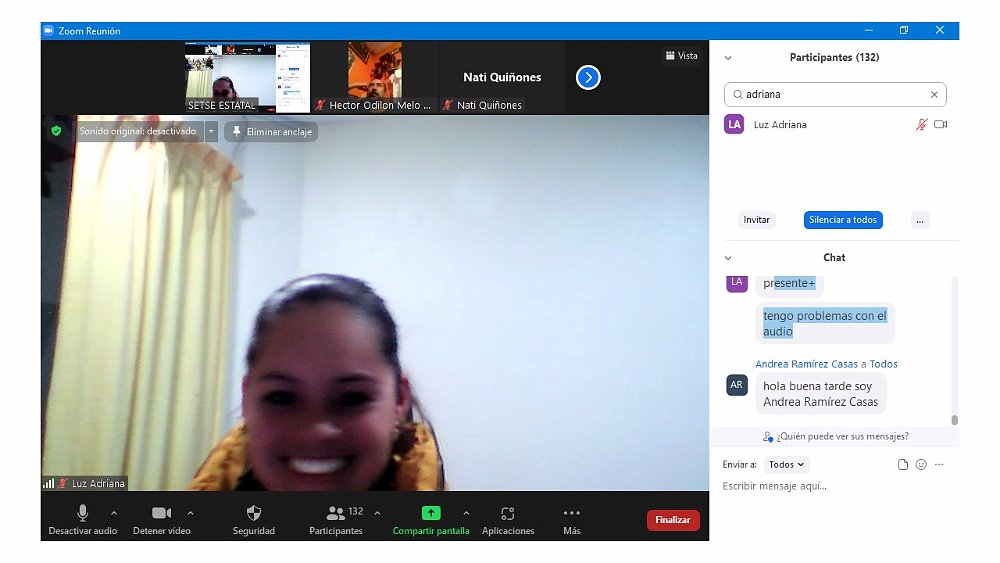Open the Participantes list from toolbar
Screen dimensions: 1000x563
pos(336,513)
